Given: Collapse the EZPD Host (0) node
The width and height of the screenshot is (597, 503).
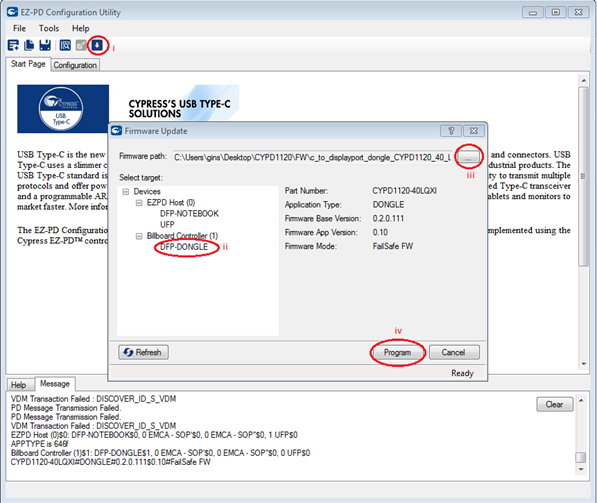Looking at the screenshot, I should (139, 203).
